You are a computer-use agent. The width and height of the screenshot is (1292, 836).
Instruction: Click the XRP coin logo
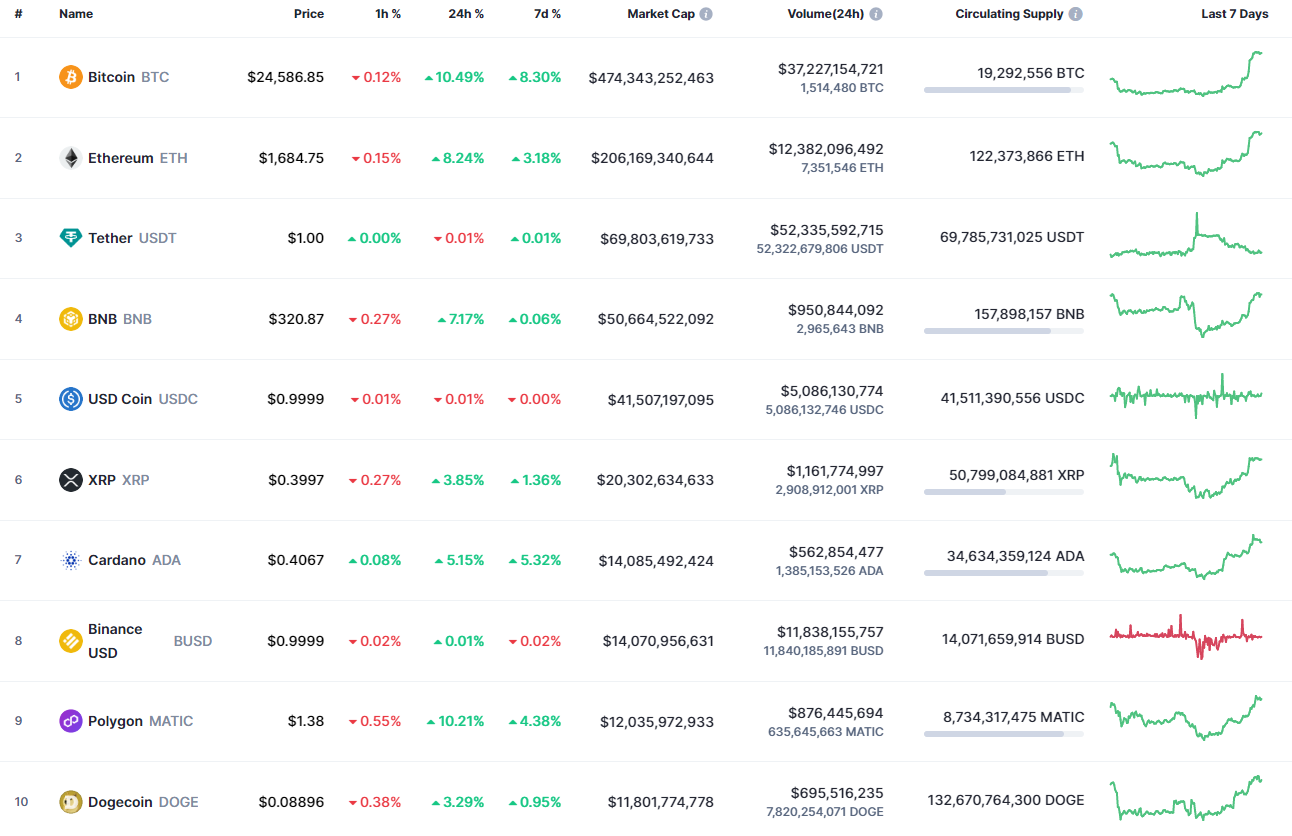tap(69, 479)
